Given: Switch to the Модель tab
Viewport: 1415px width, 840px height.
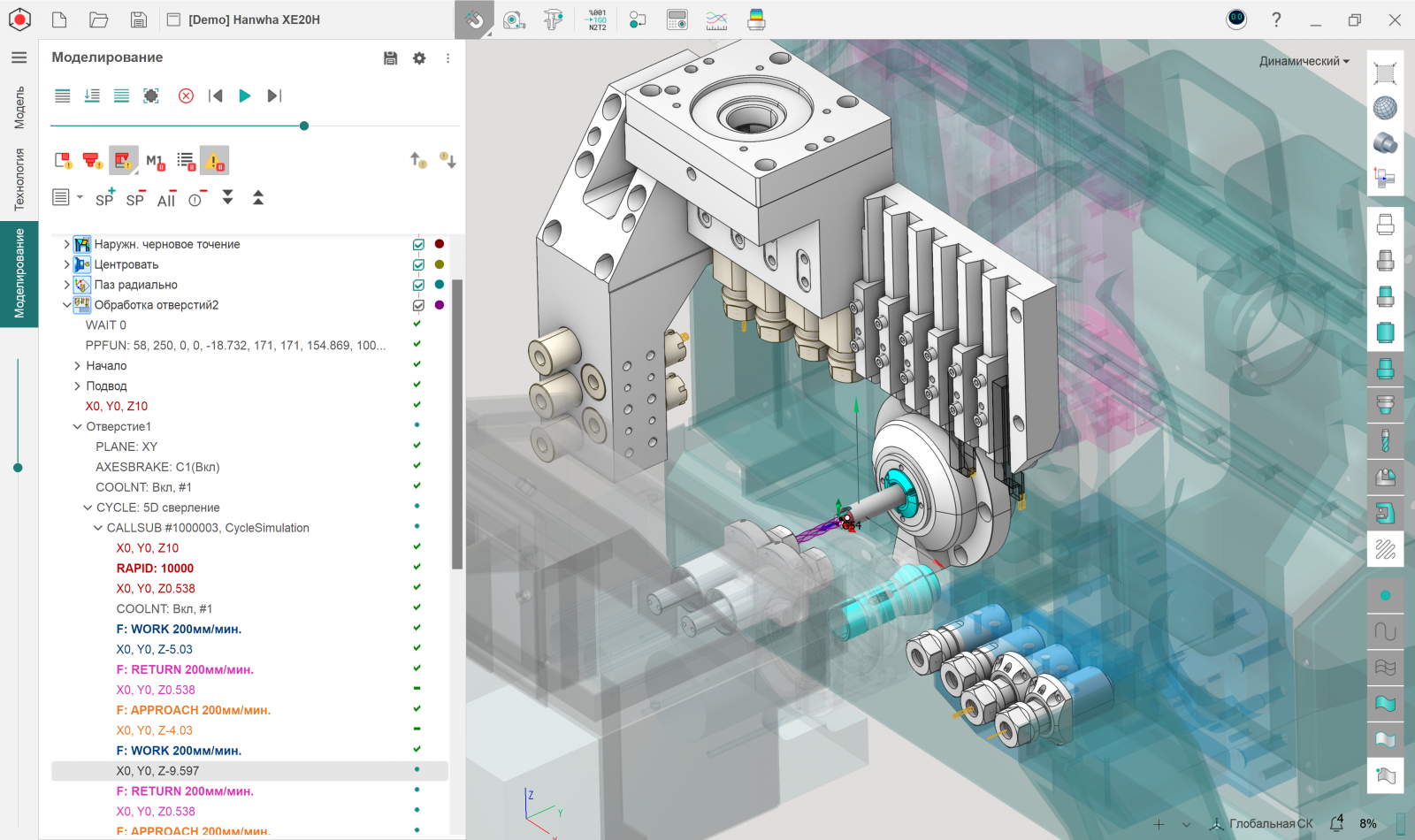Looking at the screenshot, I should point(19,107).
